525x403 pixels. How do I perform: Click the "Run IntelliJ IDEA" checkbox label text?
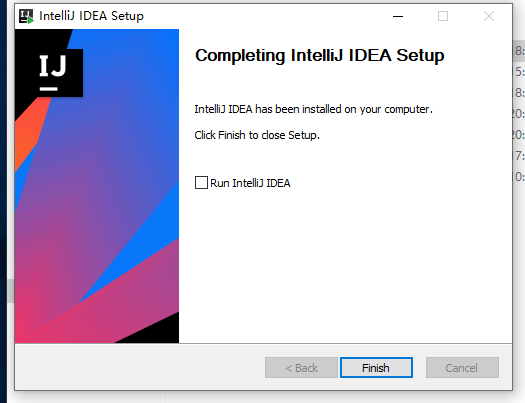click(250, 183)
